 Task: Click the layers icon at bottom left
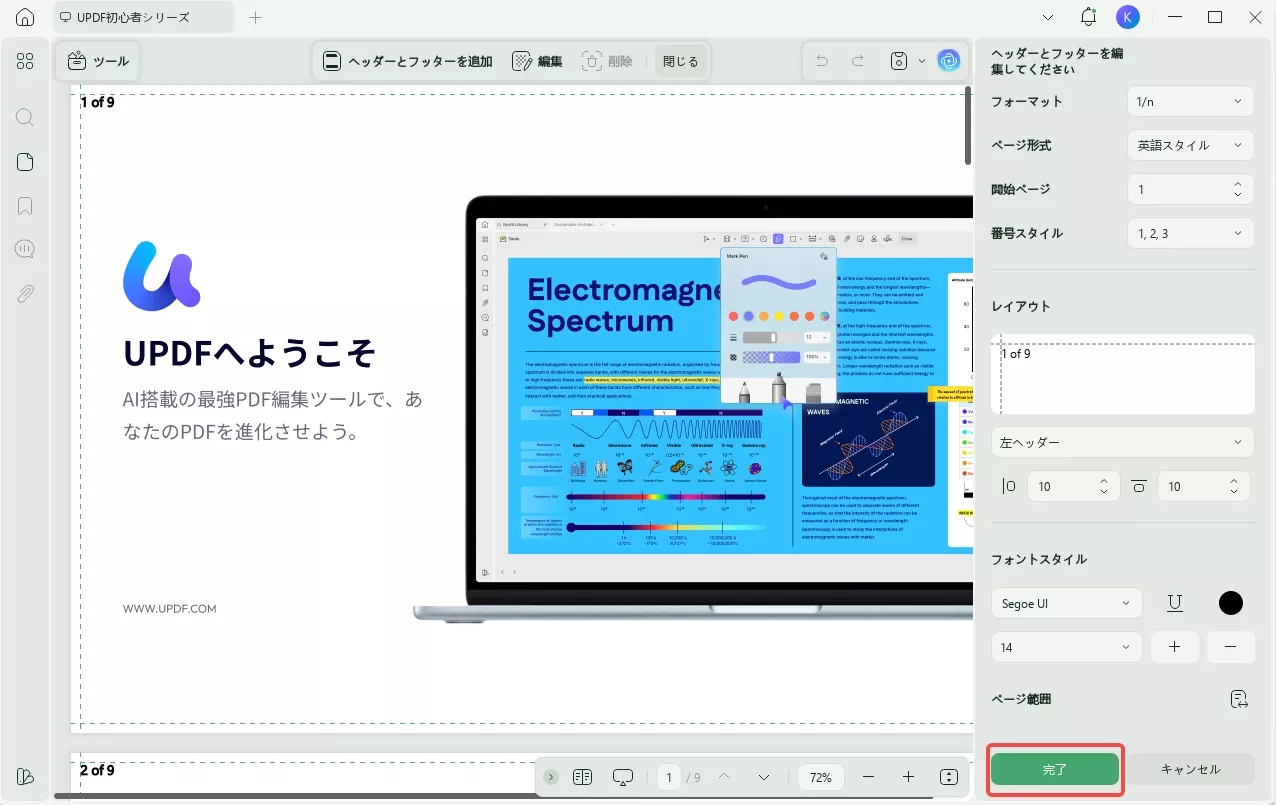[x=25, y=777]
